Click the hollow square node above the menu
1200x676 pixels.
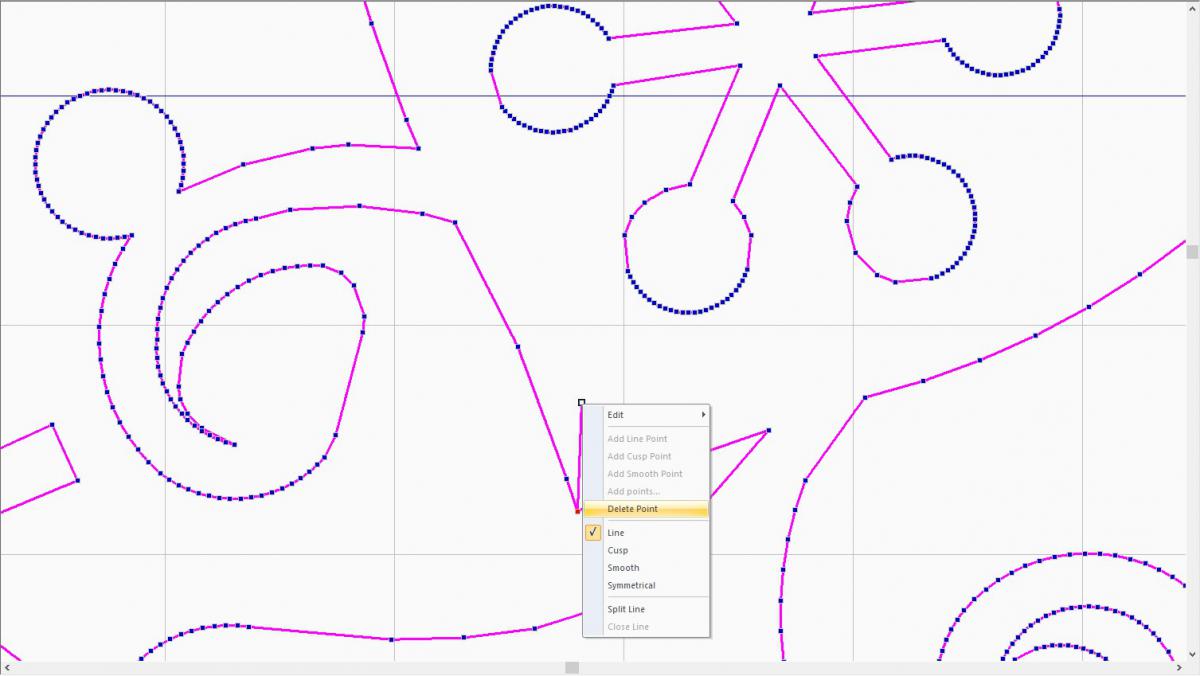tap(582, 403)
